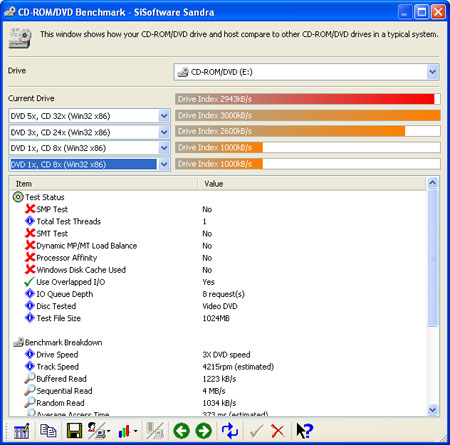
Task: Click the red X cancel toolbar icon
Action: click(x=278, y=431)
